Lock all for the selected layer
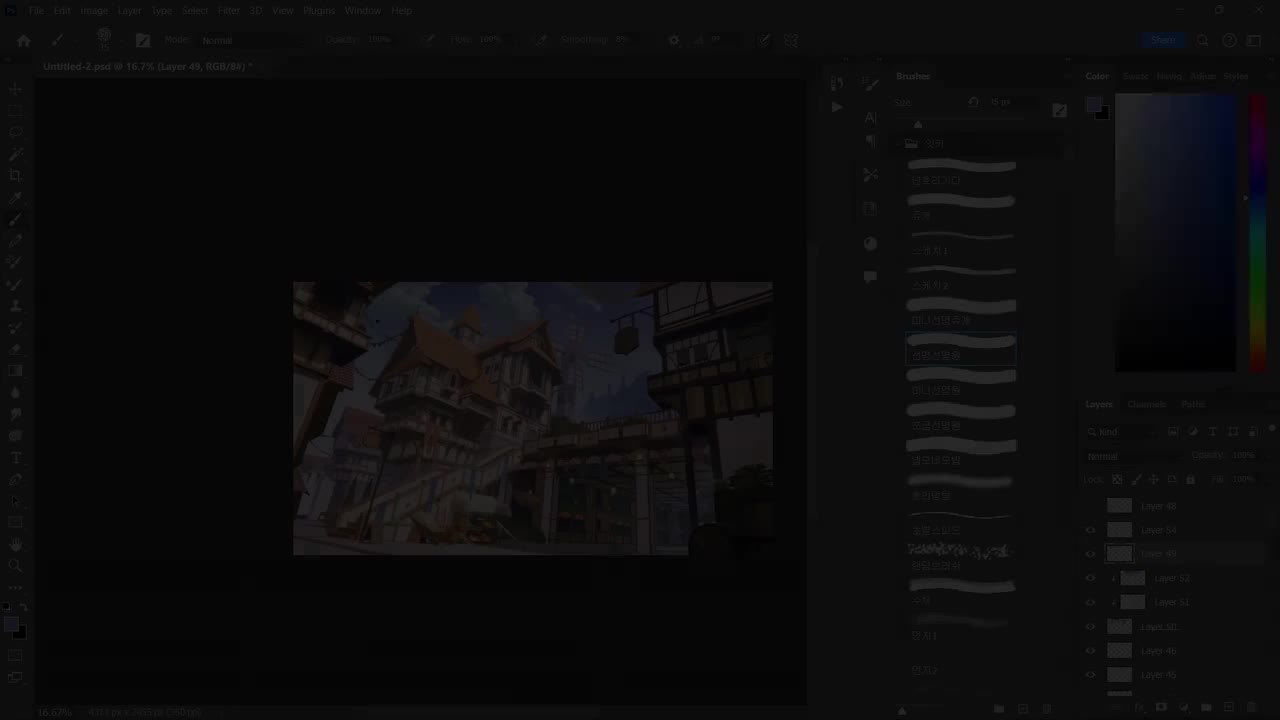Viewport: 1280px width, 720px height. click(1190, 480)
